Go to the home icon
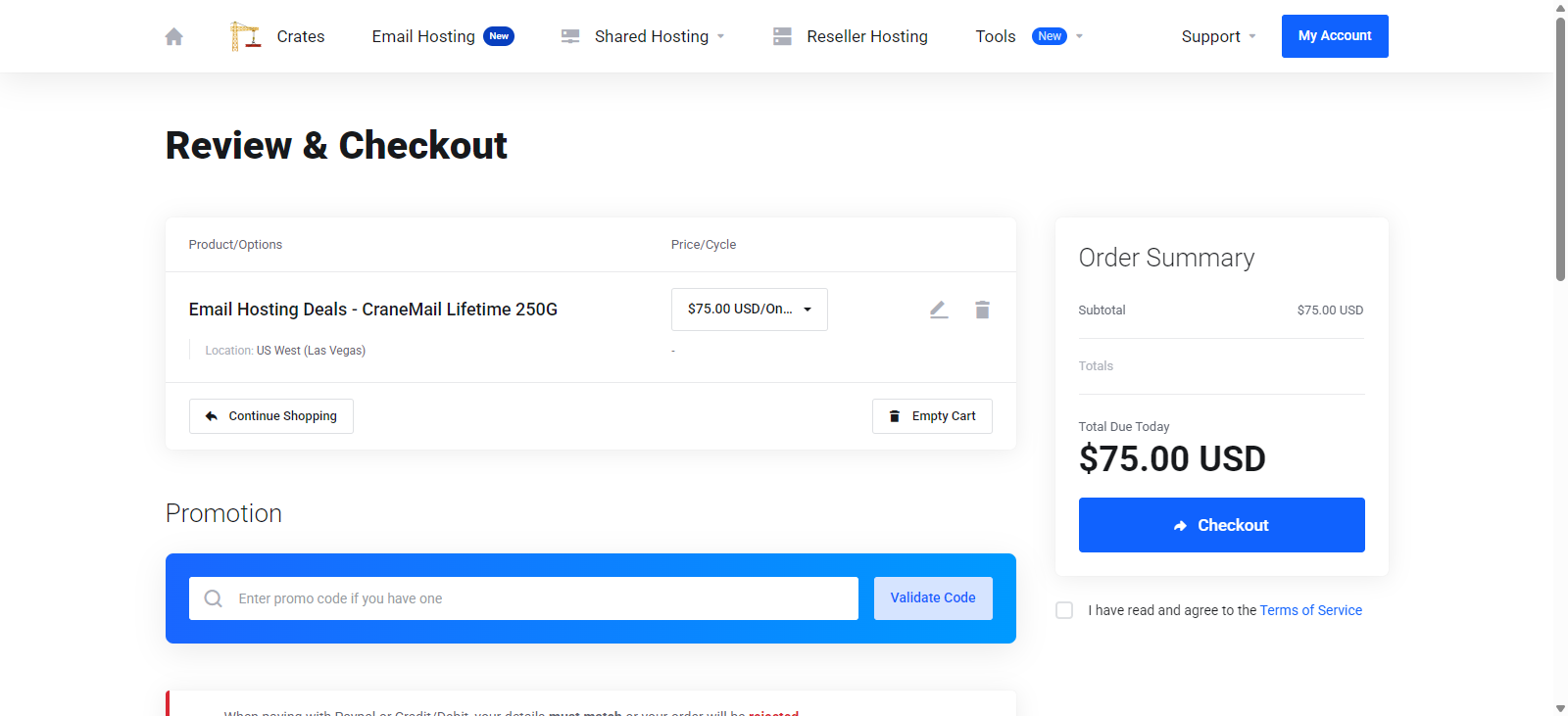The height and width of the screenshot is (716, 1568). pyautogui.click(x=174, y=37)
